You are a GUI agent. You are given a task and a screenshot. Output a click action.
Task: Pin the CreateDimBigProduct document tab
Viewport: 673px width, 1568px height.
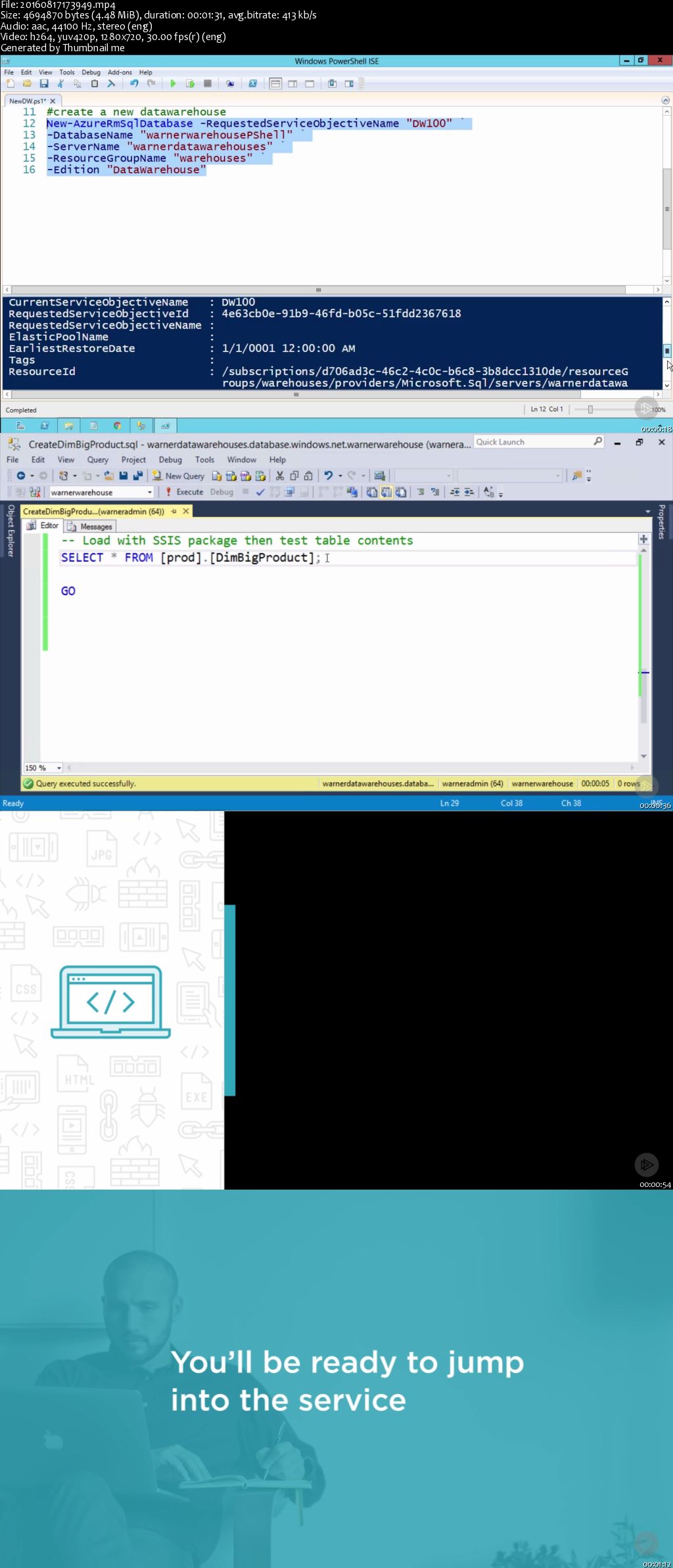(x=174, y=511)
